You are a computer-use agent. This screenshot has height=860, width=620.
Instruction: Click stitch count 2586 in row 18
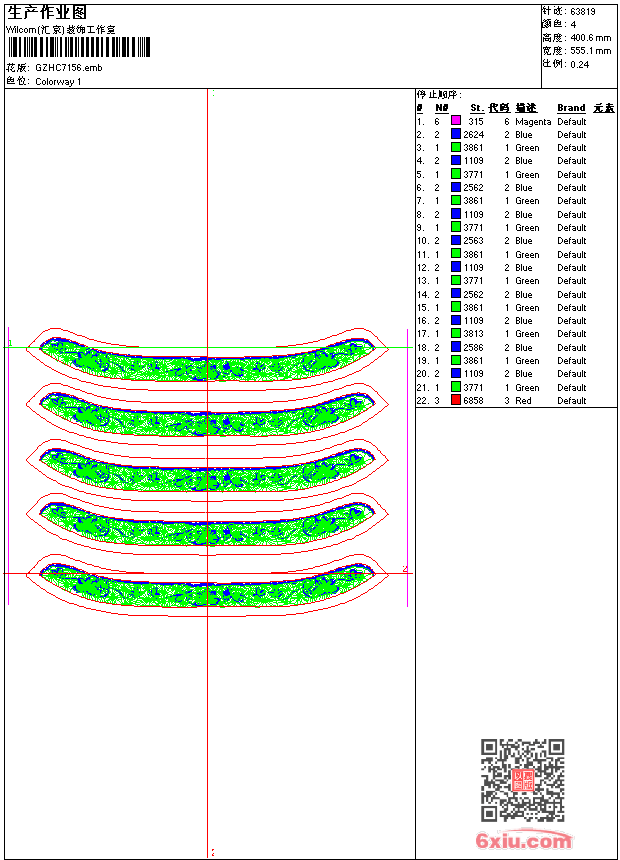(x=474, y=348)
